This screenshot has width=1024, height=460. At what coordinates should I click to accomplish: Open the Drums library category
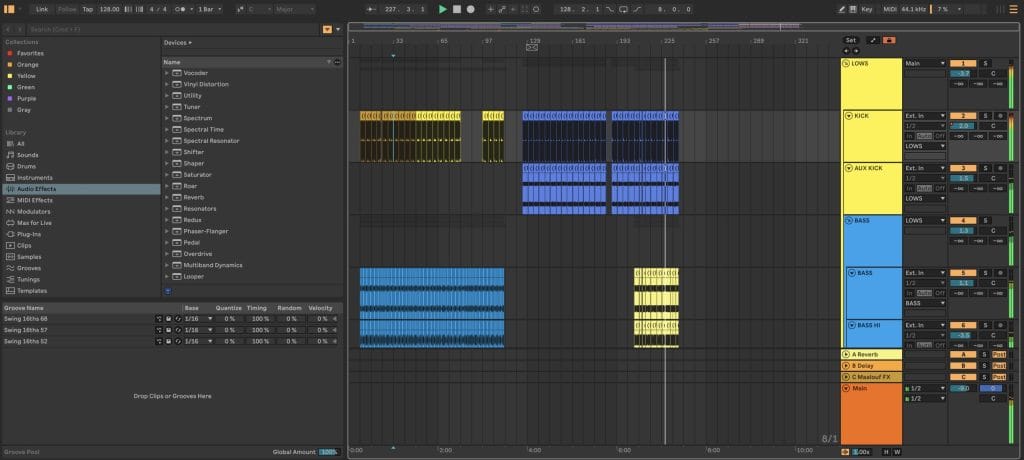pos(28,166)
